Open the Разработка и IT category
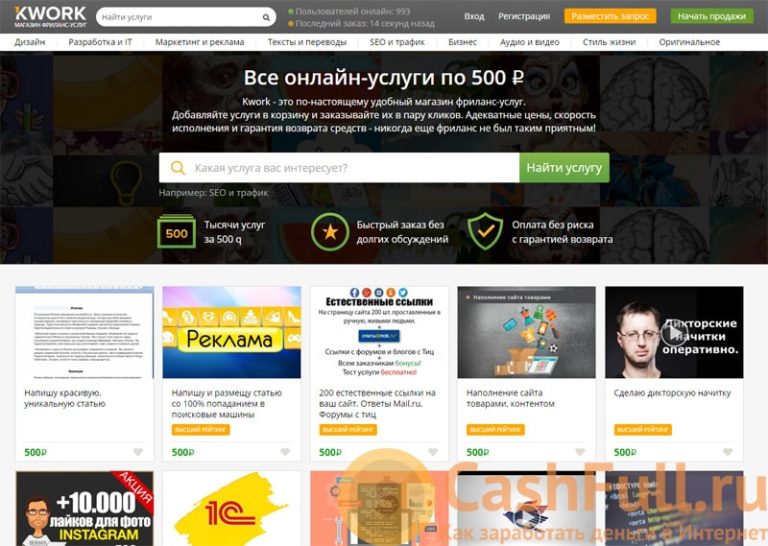Screen dimensions: 768x546 (100, 42)
